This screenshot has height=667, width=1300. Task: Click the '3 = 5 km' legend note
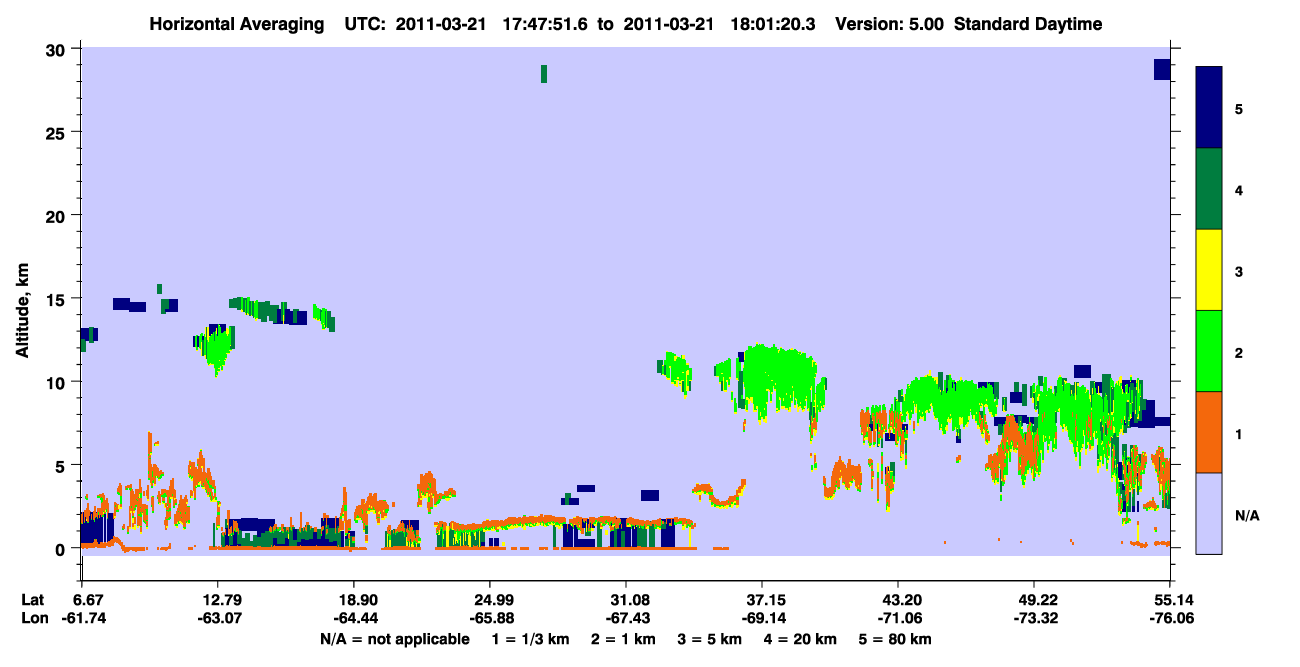point(711,639)
